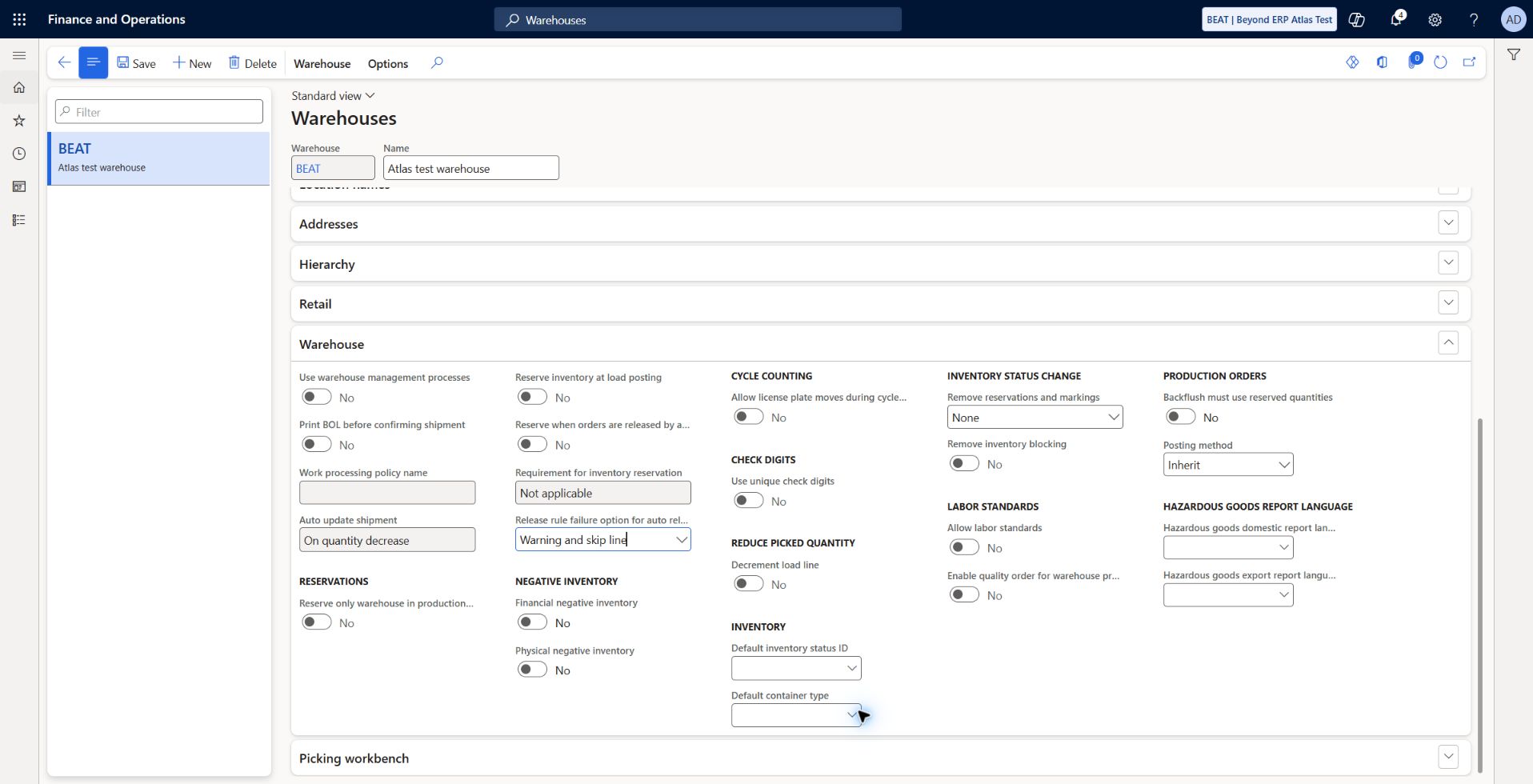Enable Financial negative inventory

[533, 622]
